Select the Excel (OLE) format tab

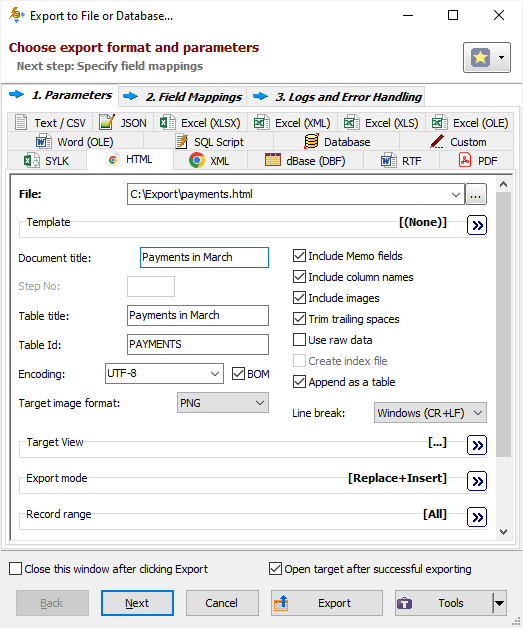click(470, 123)
